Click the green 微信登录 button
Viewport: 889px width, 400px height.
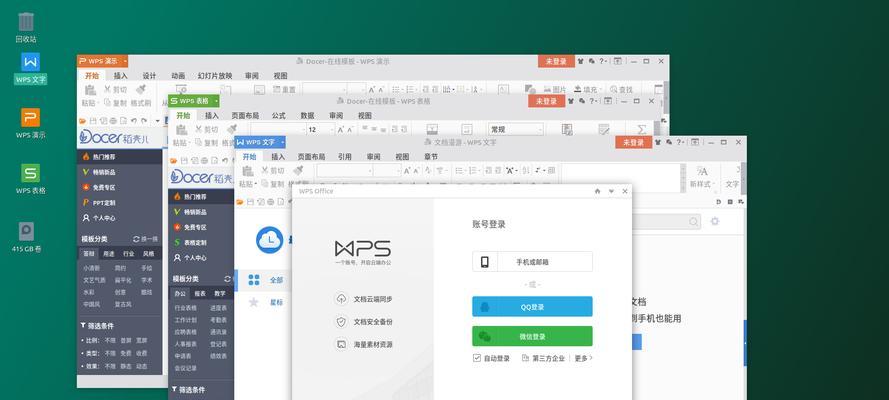pyautogui.click(x=532, y=336)
